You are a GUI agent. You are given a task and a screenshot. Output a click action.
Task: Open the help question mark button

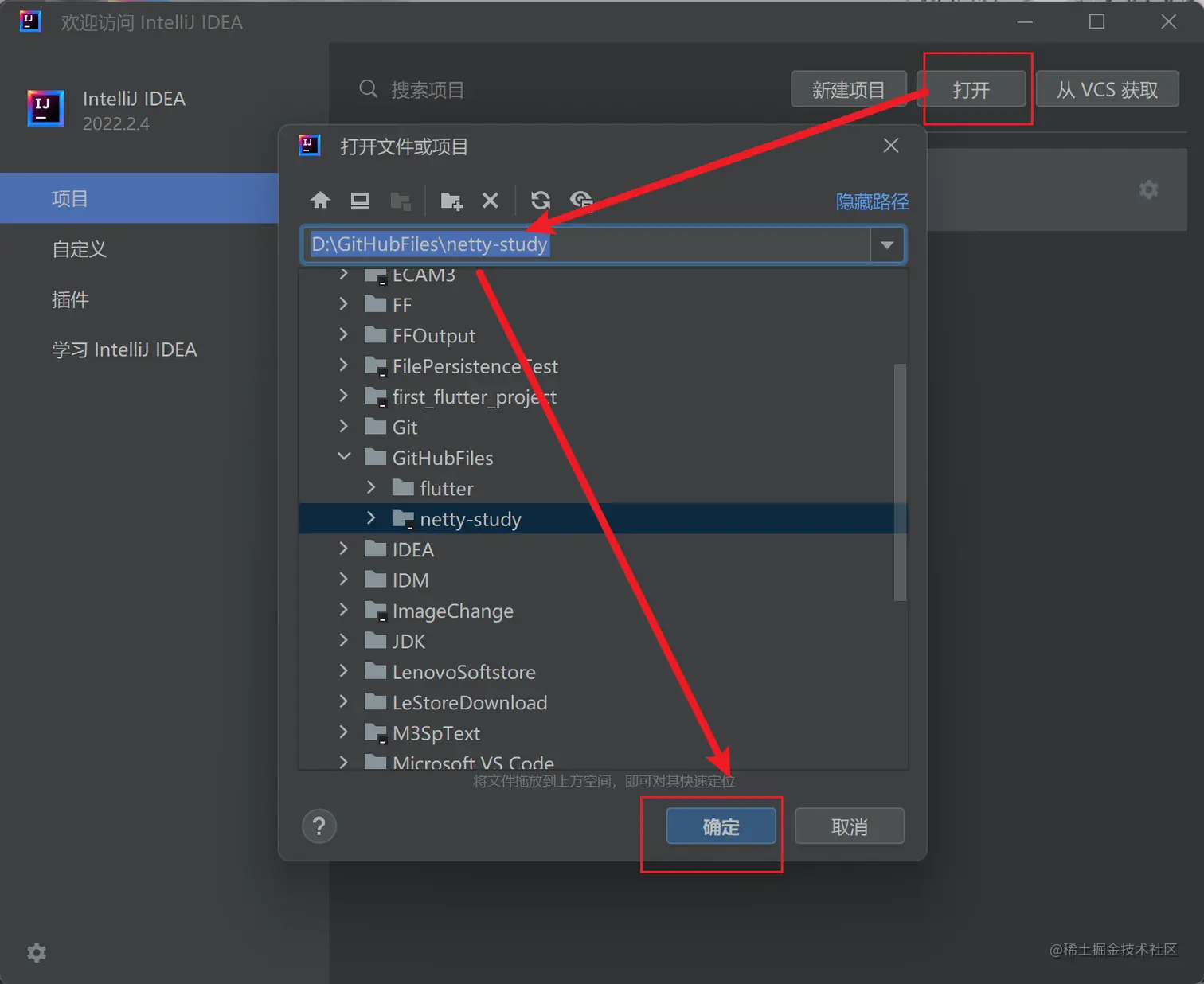319,826
